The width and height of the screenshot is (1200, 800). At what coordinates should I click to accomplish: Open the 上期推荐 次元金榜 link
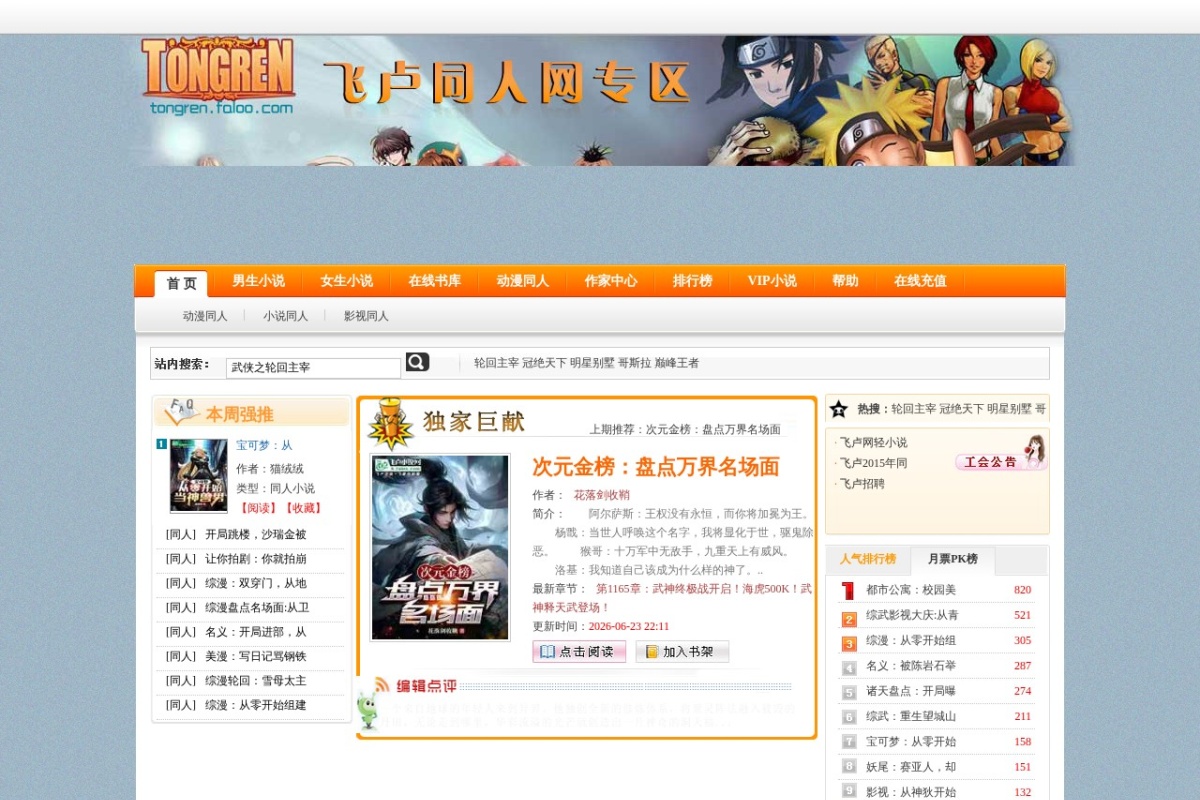pos(713,429)
